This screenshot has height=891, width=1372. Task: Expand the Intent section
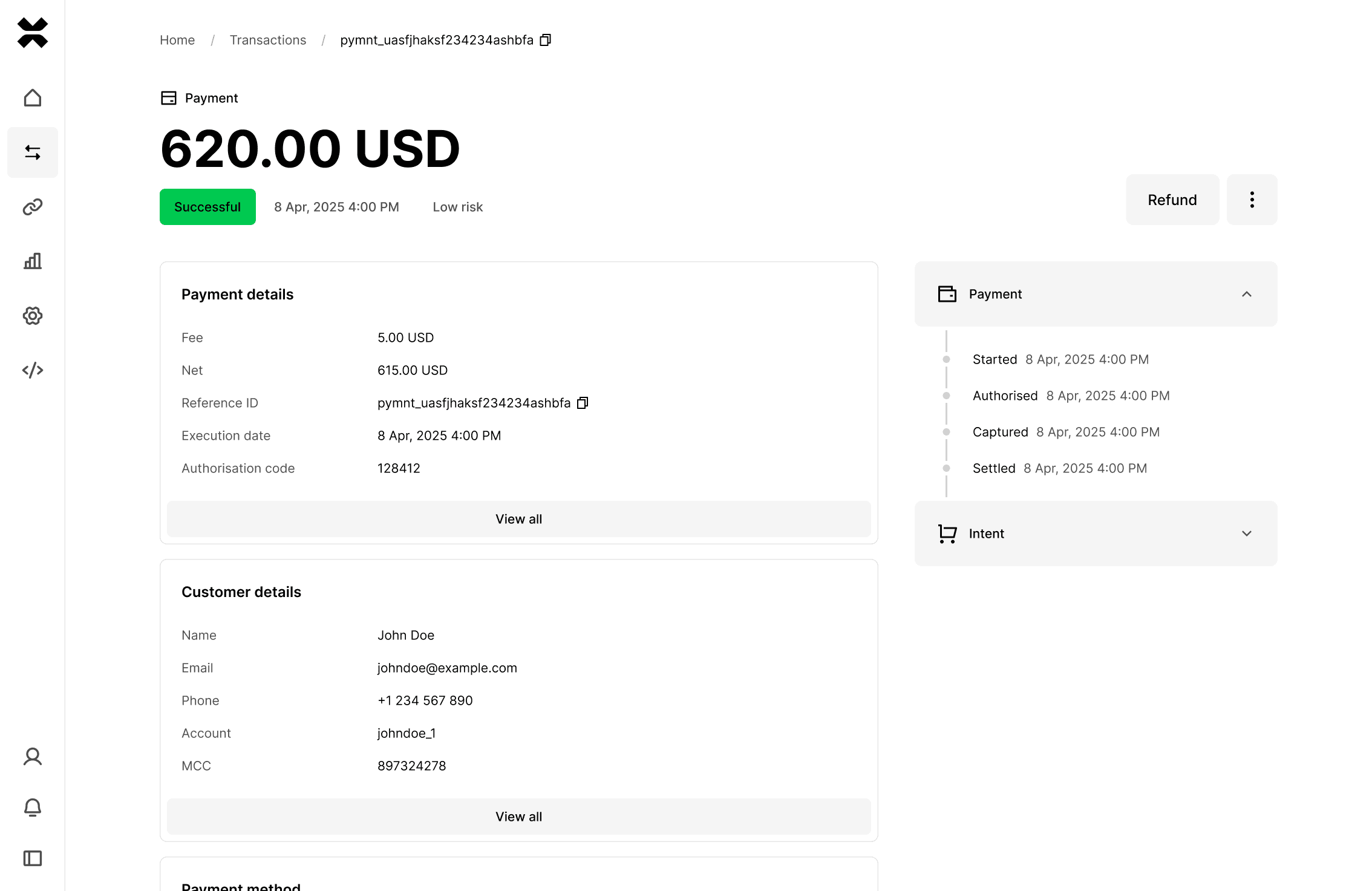coord(1246,534)
